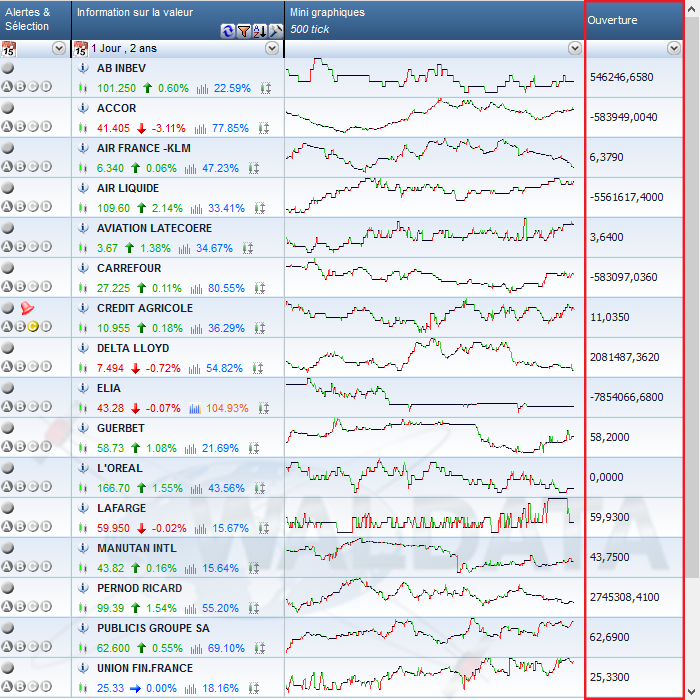This screenshot has width=700, height=700.
Task: Select PERNOD RICARD change 1.54%
Action: (x=161, y=608)
